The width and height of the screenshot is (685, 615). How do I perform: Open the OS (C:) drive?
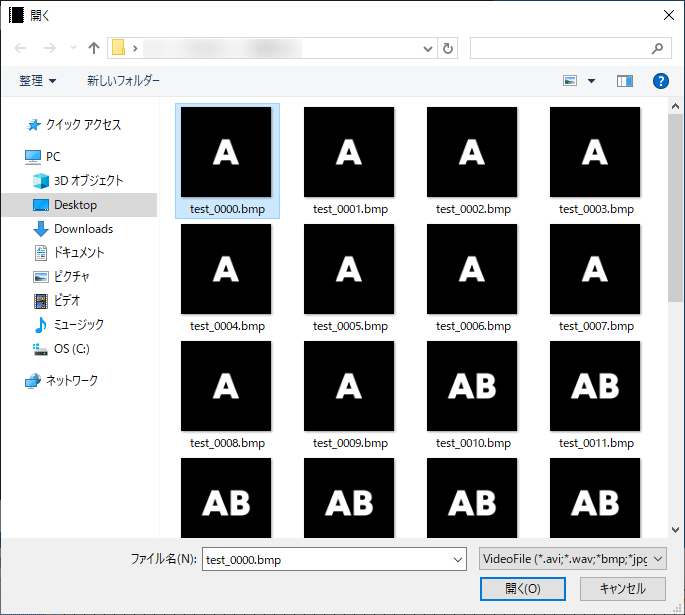point(71,349)
